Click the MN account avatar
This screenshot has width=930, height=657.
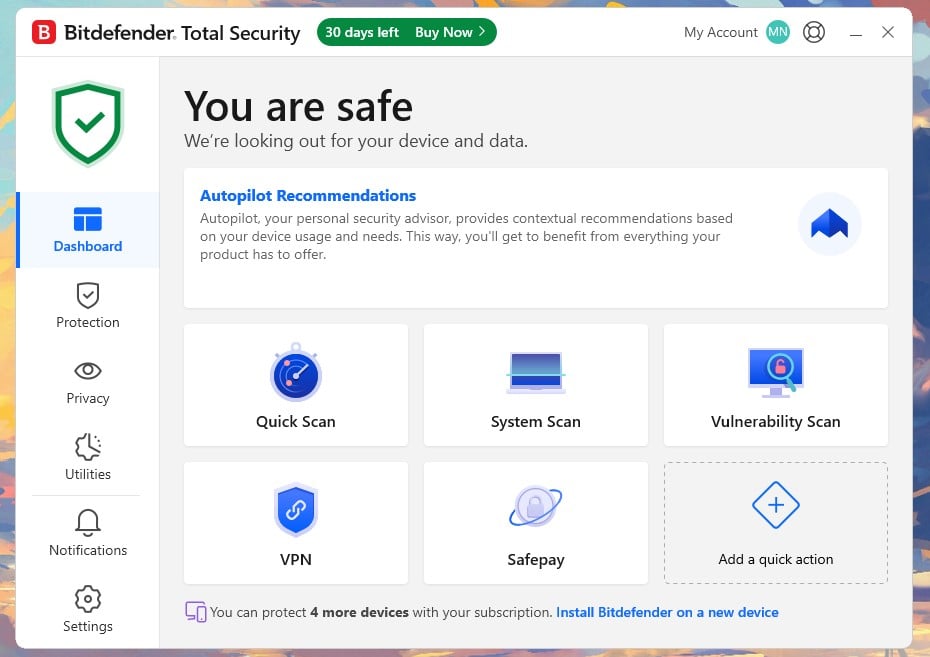778,32
